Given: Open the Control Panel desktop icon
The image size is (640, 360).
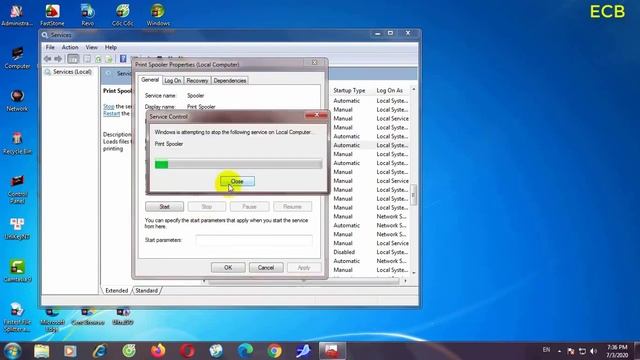Looking at the screenshot, I should [17, 189].
